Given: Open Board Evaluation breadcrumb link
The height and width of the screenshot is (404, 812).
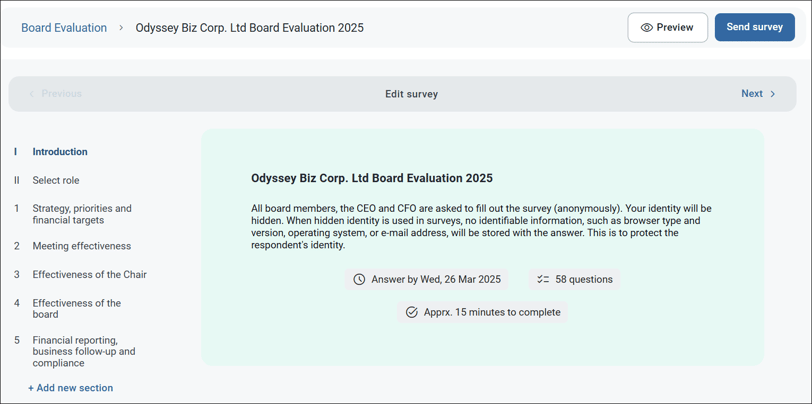Looking at the screenshot, I should pyautogui.click(x=64, y=28).
